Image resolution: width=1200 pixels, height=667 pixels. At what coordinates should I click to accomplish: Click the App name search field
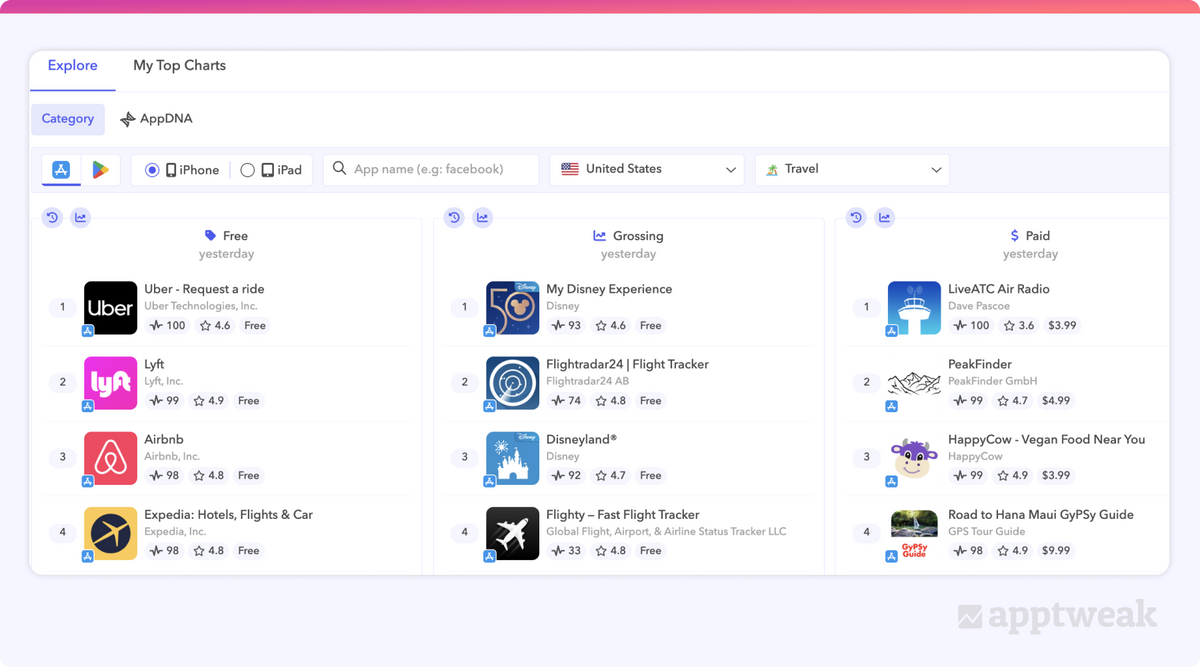click(x=431, y=170)
